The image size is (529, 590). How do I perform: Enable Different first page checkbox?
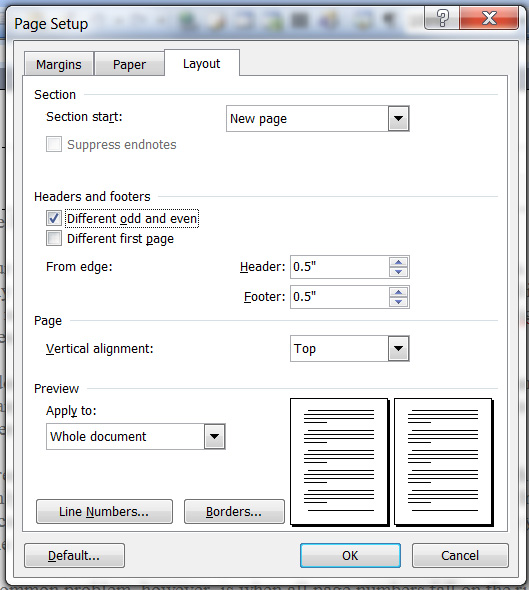pyautogui.click(x=54, y=238)
